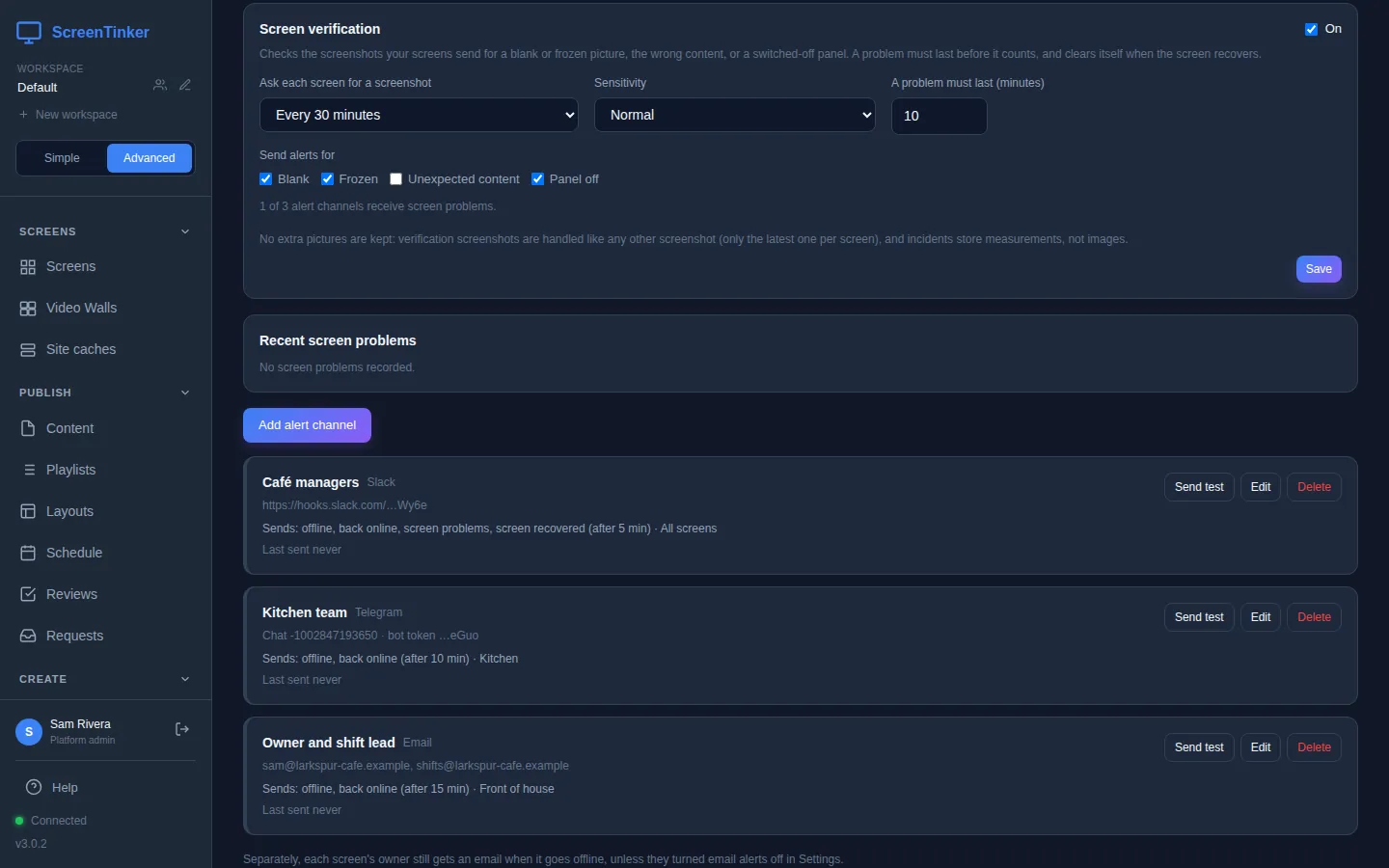The height and width of the screenshot is (868, 1389).
Task: Click the Layouts icon in sidebar
Action: [28, 511]
